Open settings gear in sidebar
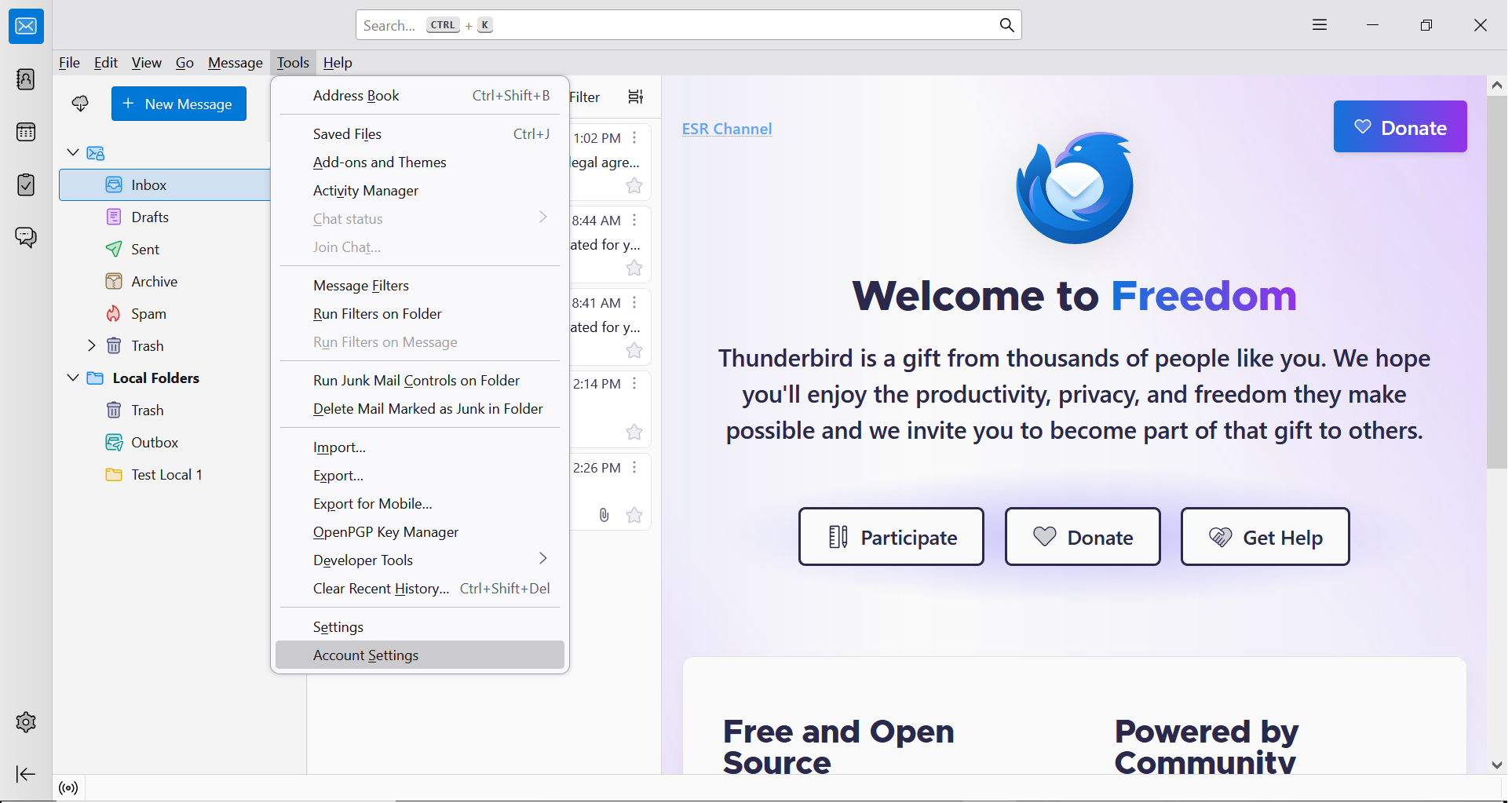Image resolution: width=1512 pixels, height=803 pixels. 26,722
